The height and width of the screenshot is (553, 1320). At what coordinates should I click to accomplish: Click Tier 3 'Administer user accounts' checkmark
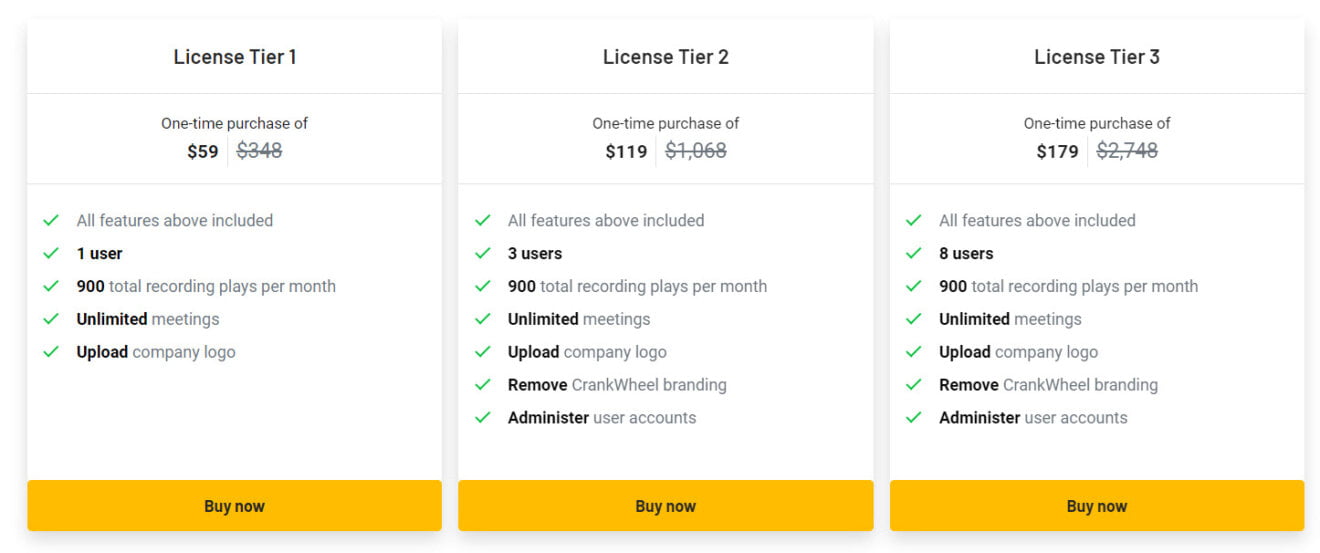point(914,418)
